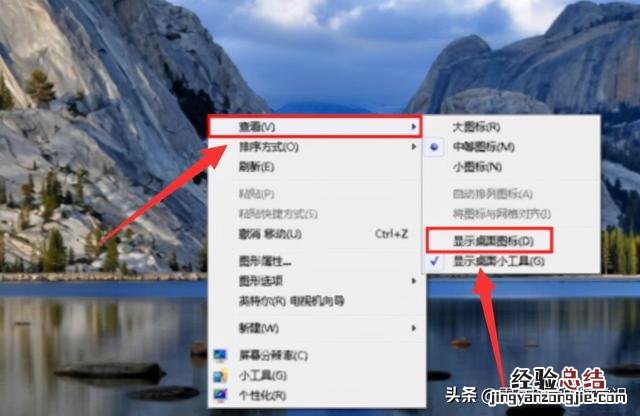Image resolution: width=640 pixels, height=416 pixels.
Task: Click the personalize (个性化) icon
Action: pos(220,395)
